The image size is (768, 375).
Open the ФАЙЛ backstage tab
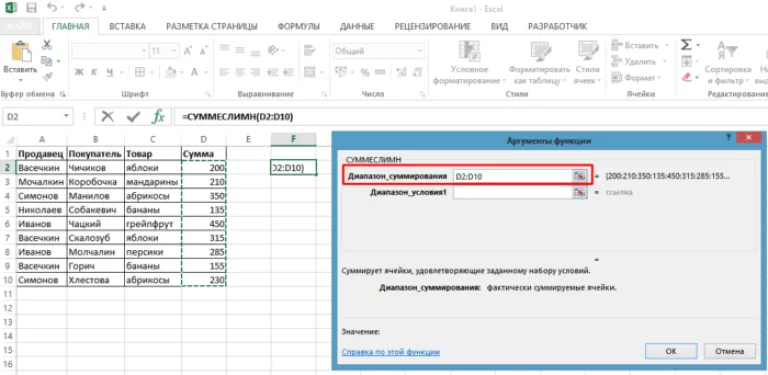click(20, 26)
